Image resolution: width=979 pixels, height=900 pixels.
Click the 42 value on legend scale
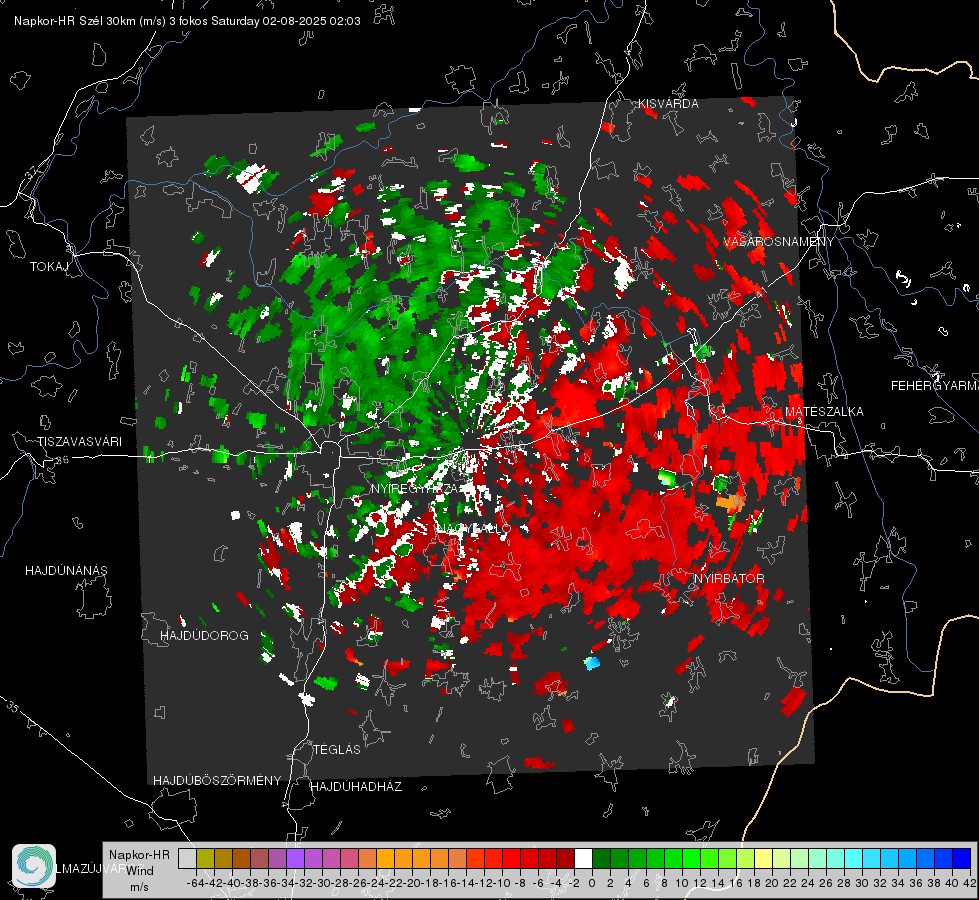tap(970, 883)
